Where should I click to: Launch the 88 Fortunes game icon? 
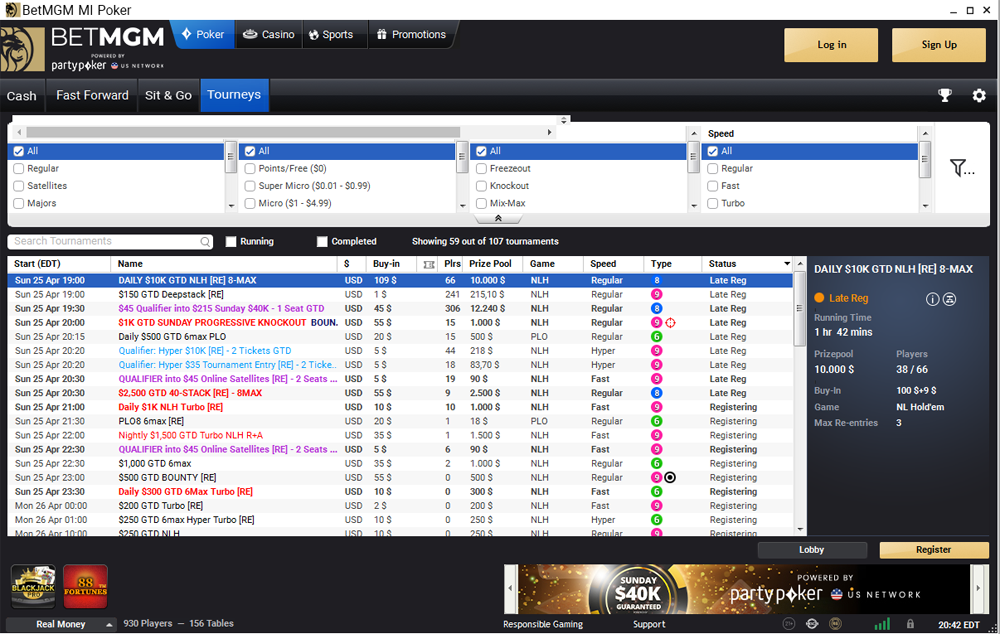pos(85,587)
